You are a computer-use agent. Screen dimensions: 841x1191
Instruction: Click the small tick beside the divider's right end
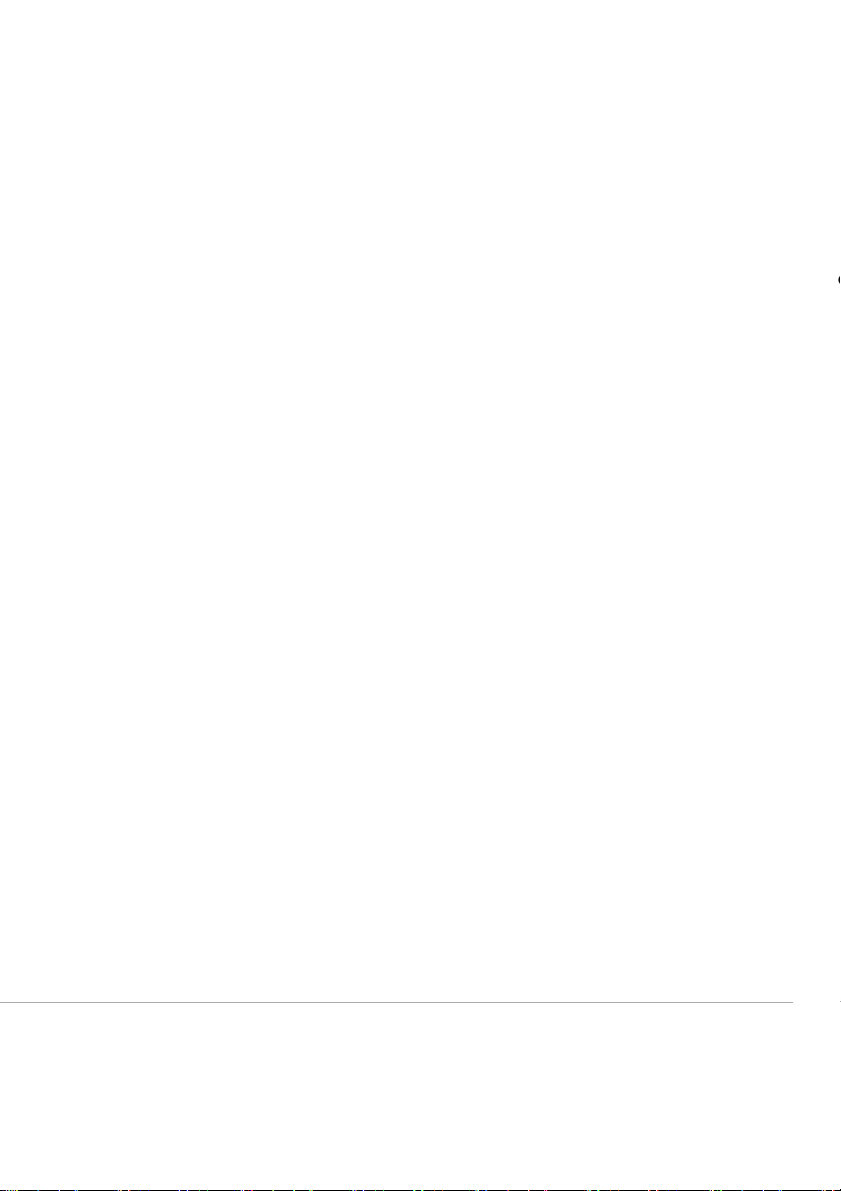tap(838, 1001)
